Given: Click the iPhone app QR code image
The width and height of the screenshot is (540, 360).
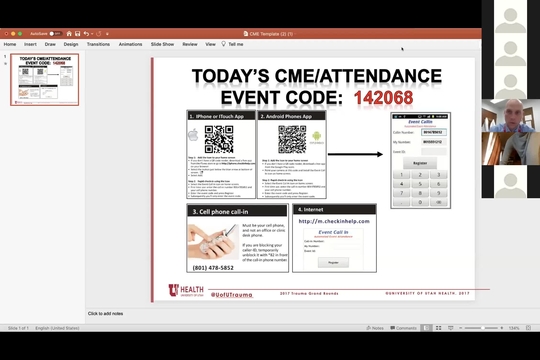Looking at the screenshot, I should click(x=219, y=139).
